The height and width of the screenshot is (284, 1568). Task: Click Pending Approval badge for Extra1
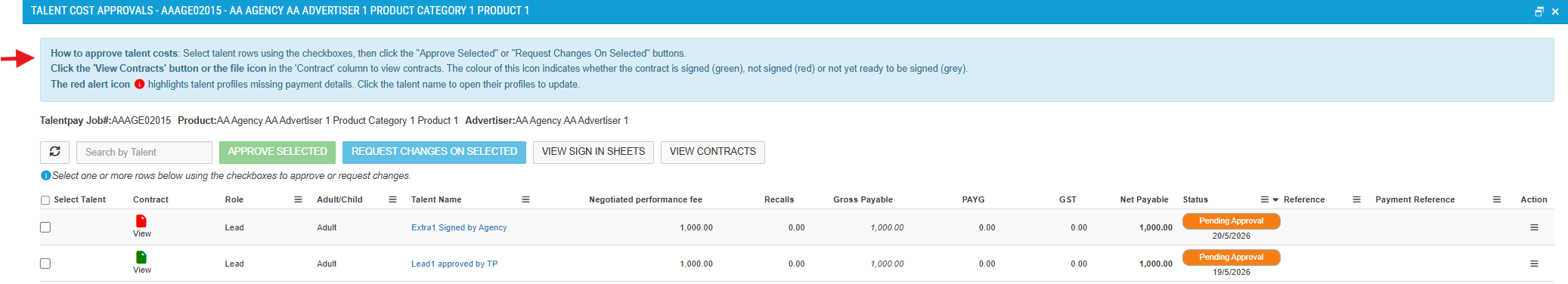click(1231, 221)
